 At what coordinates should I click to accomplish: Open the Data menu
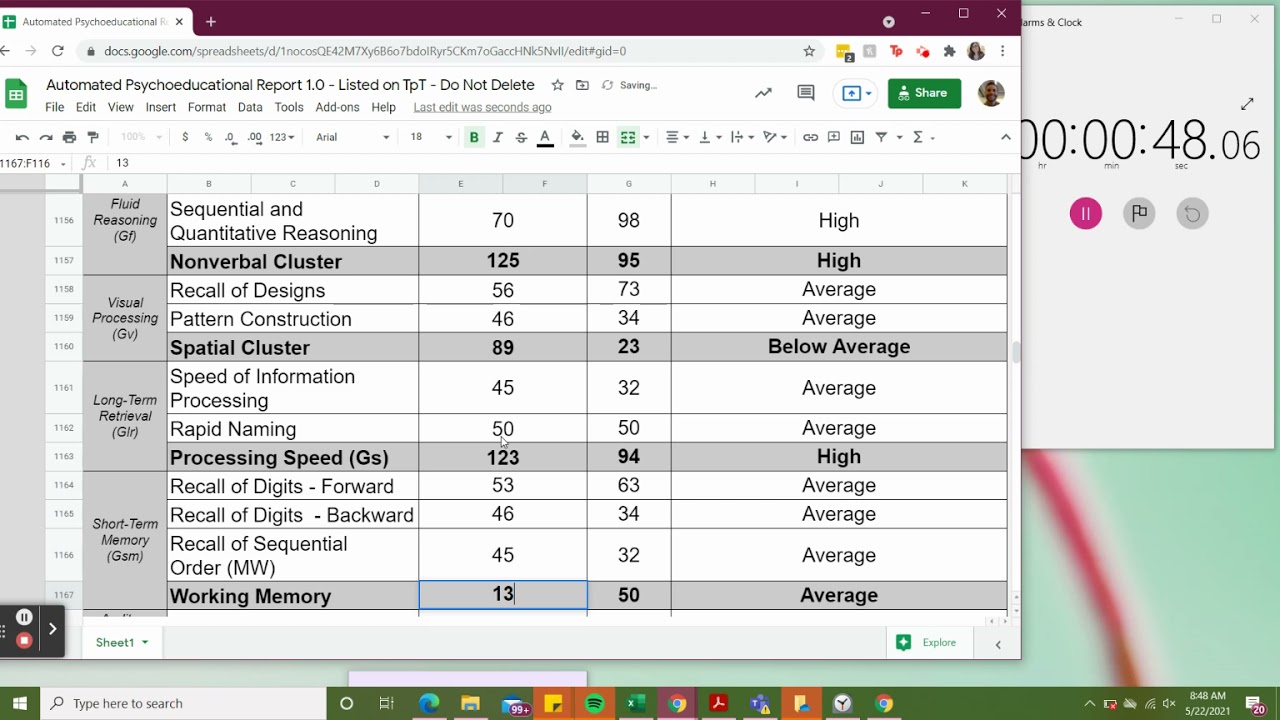click(x=250, y=107)
